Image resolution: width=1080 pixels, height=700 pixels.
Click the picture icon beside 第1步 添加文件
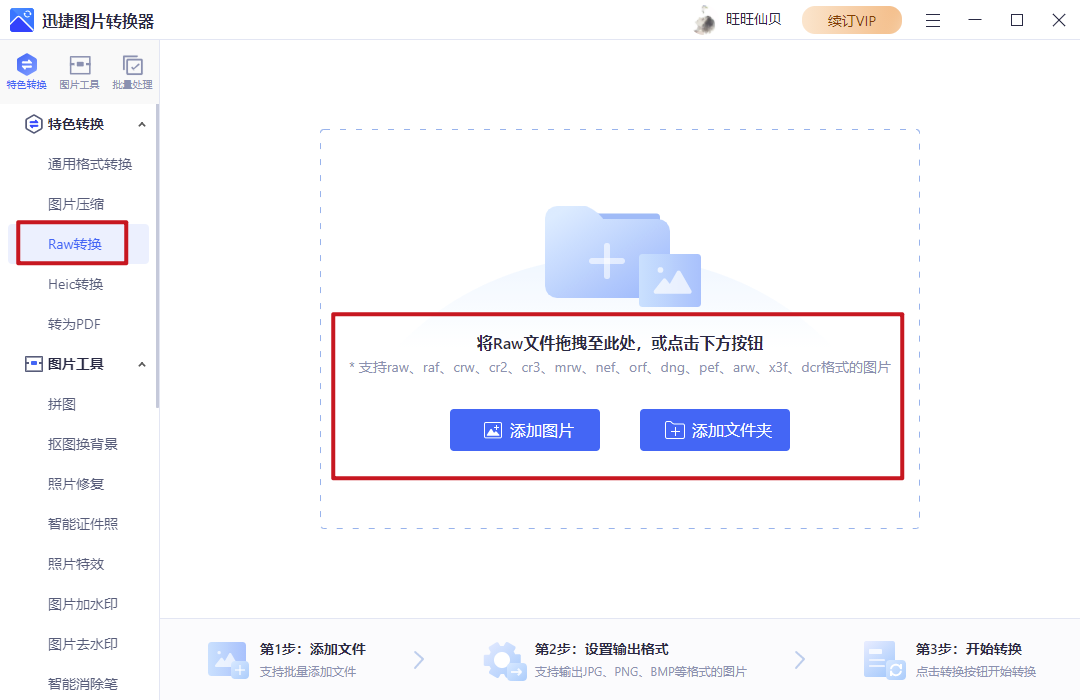click(x=228, y=659)
